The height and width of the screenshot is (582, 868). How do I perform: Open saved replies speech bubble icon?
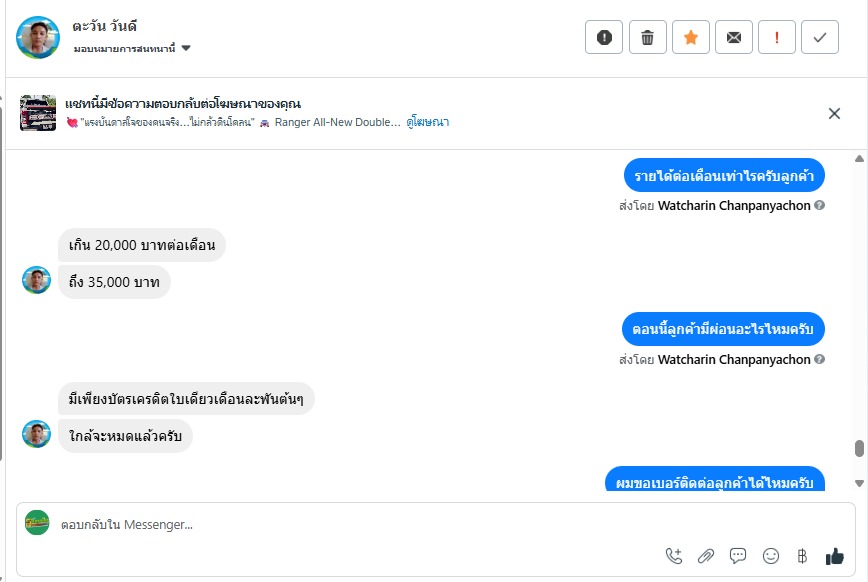click(x=738, y=556)
